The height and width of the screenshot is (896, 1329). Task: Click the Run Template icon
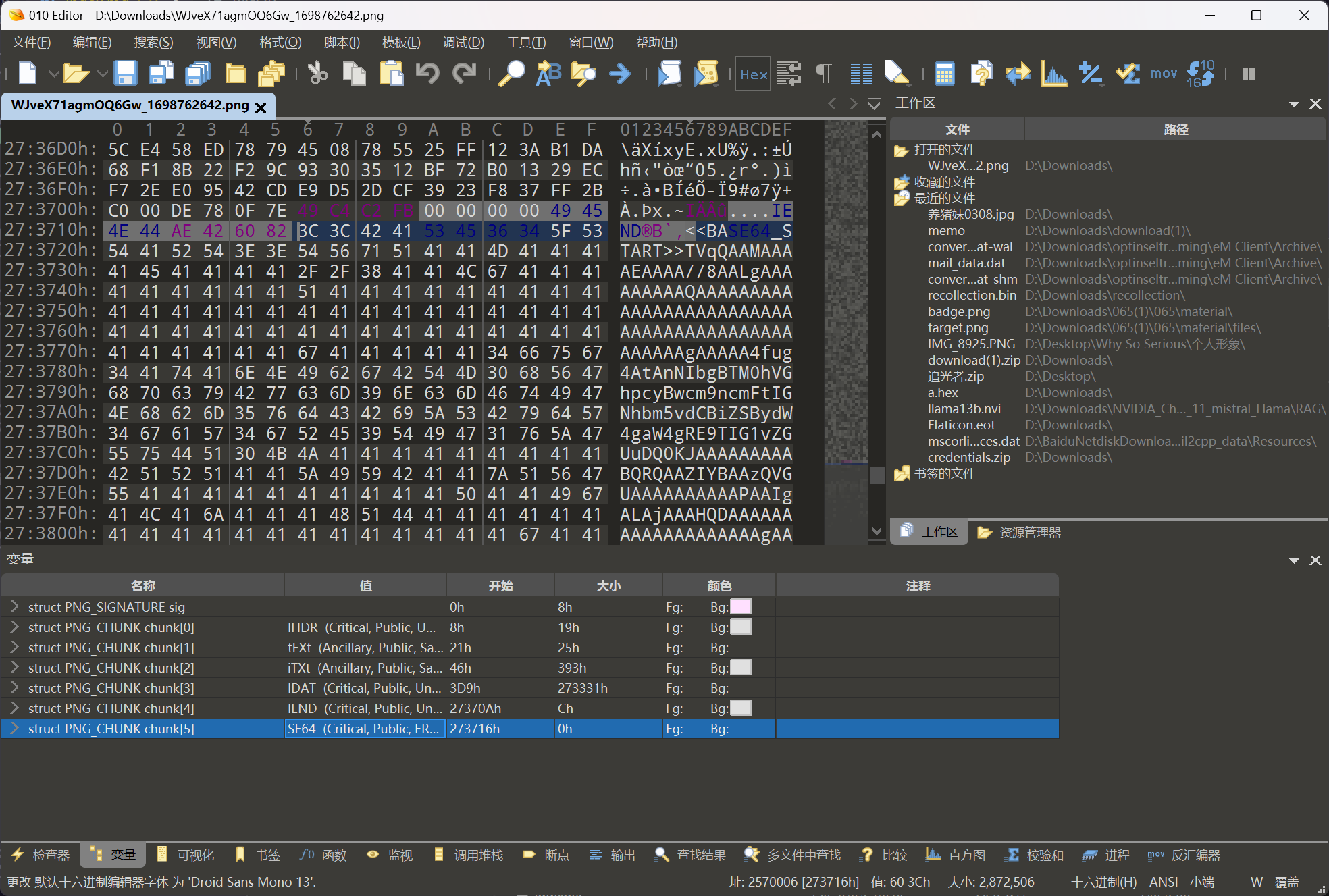coord(706,73)
